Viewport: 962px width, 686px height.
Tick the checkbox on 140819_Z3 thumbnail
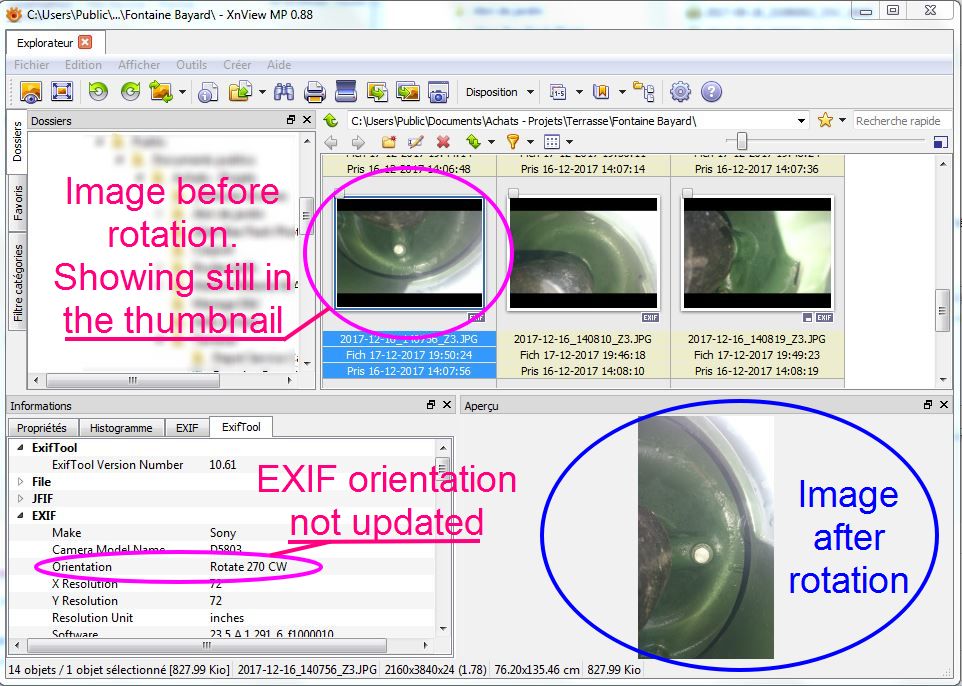(x=688, y=193)
